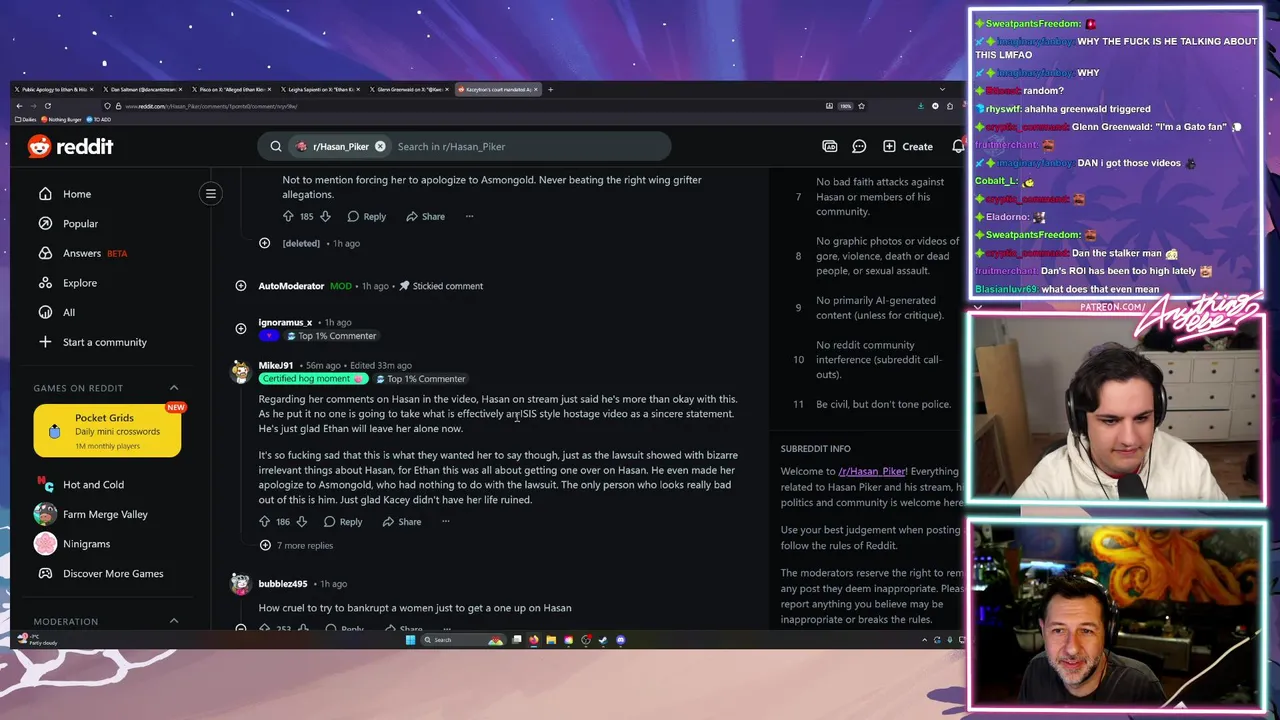This screenshot has width=1280, height=720.
Task: Open Firefox from the taskbar
Action: click(x=534, y=640)
